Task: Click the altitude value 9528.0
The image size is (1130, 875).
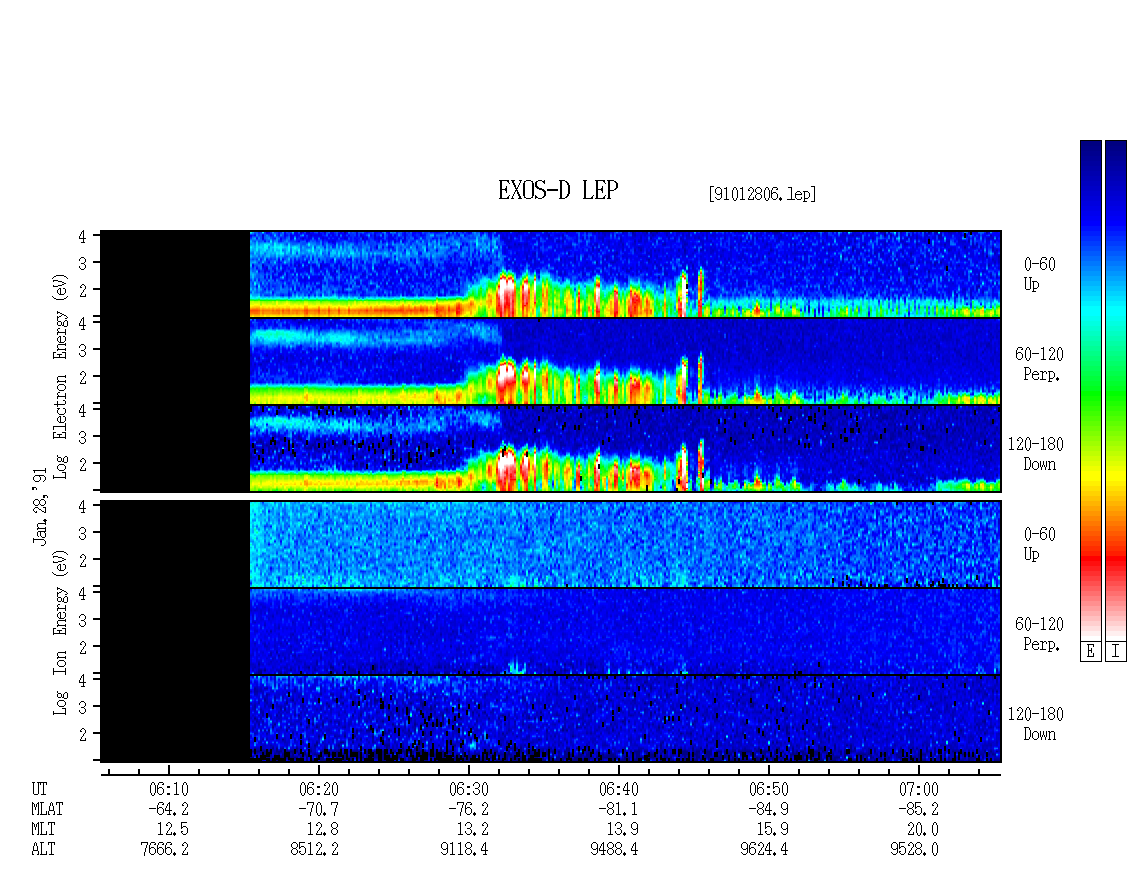Action: (915, 850)
